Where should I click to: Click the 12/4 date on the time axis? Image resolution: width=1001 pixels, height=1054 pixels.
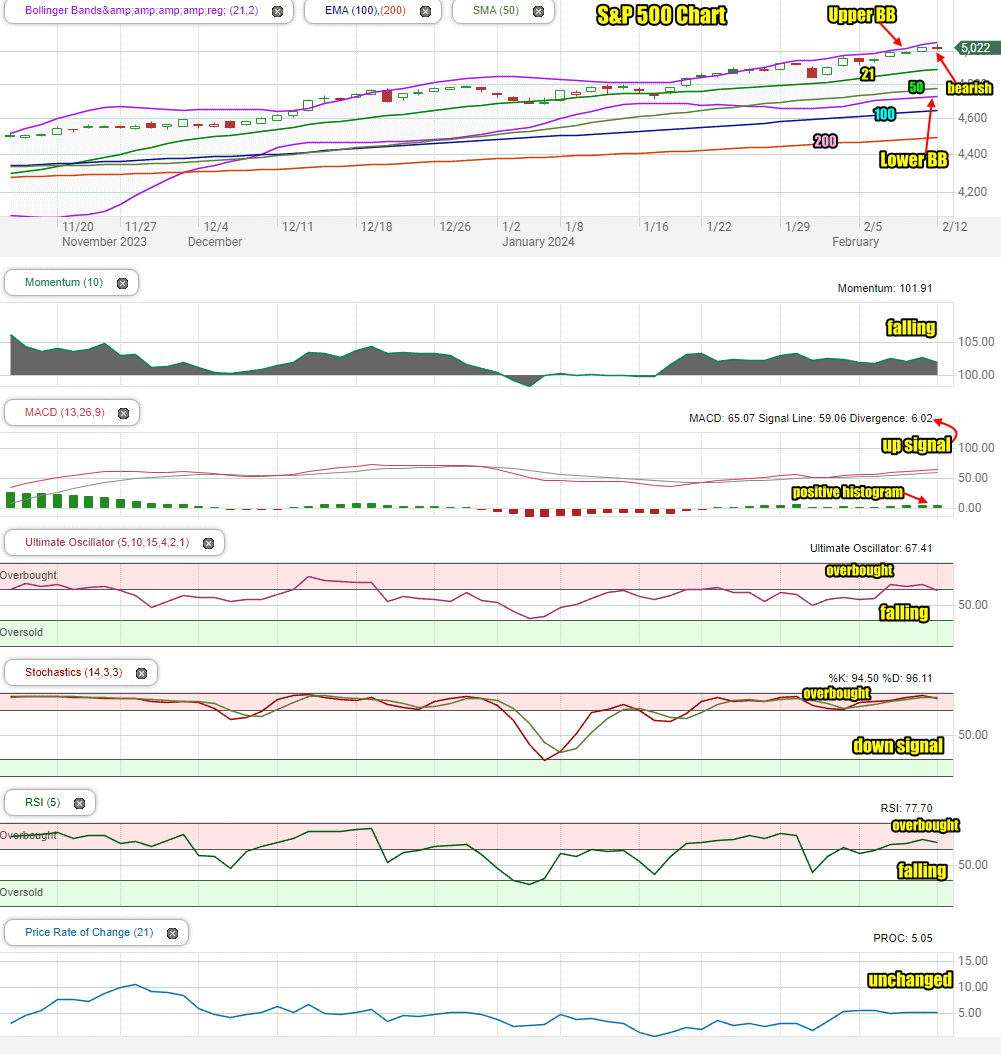pyautogui.click(x=216, y=227)
